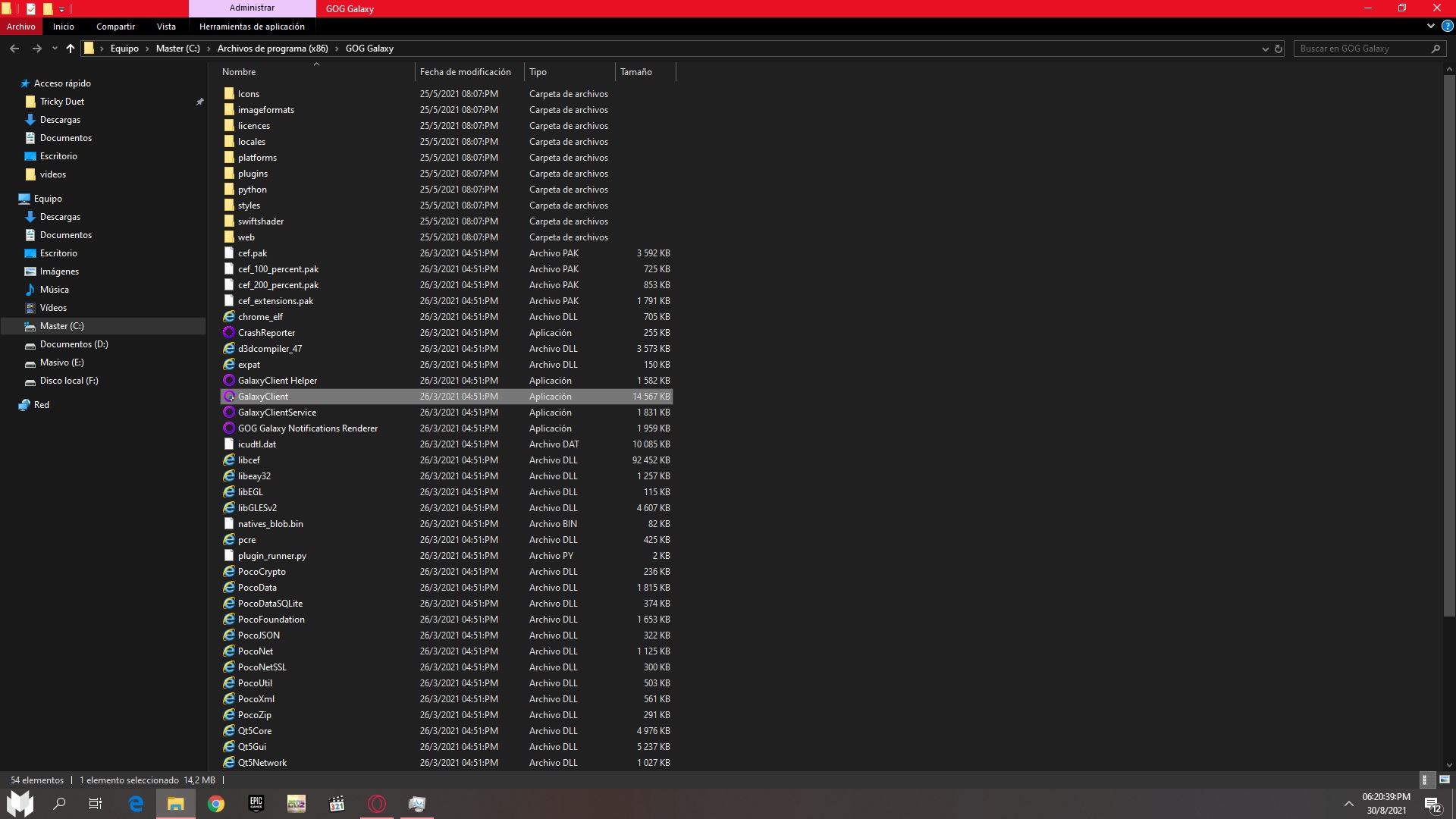Select the PocoFoundation file
Image resolution: width=1456 pixels, height=819 pixels.
(x=271, y=620)
